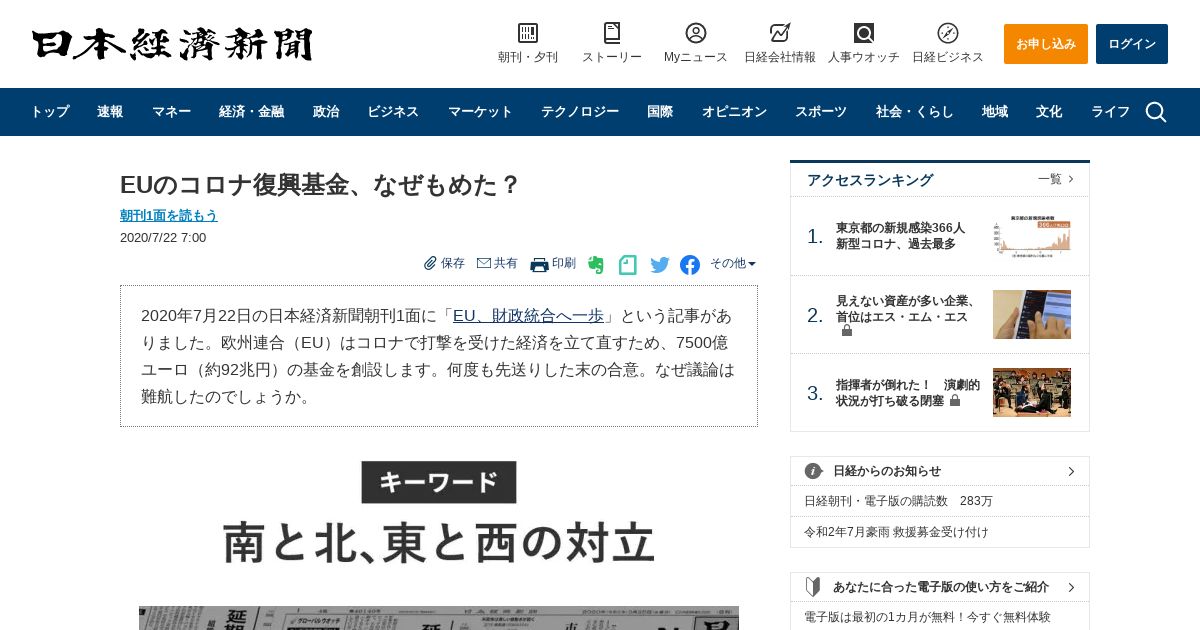Open the EU、財政統合へ一歩 article link

click(x=528, y=316)
